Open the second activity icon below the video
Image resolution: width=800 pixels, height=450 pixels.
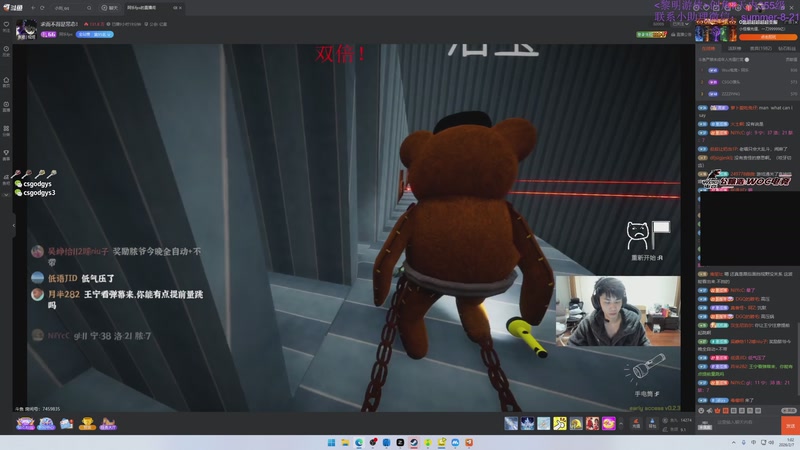click(x=46, y=423)
